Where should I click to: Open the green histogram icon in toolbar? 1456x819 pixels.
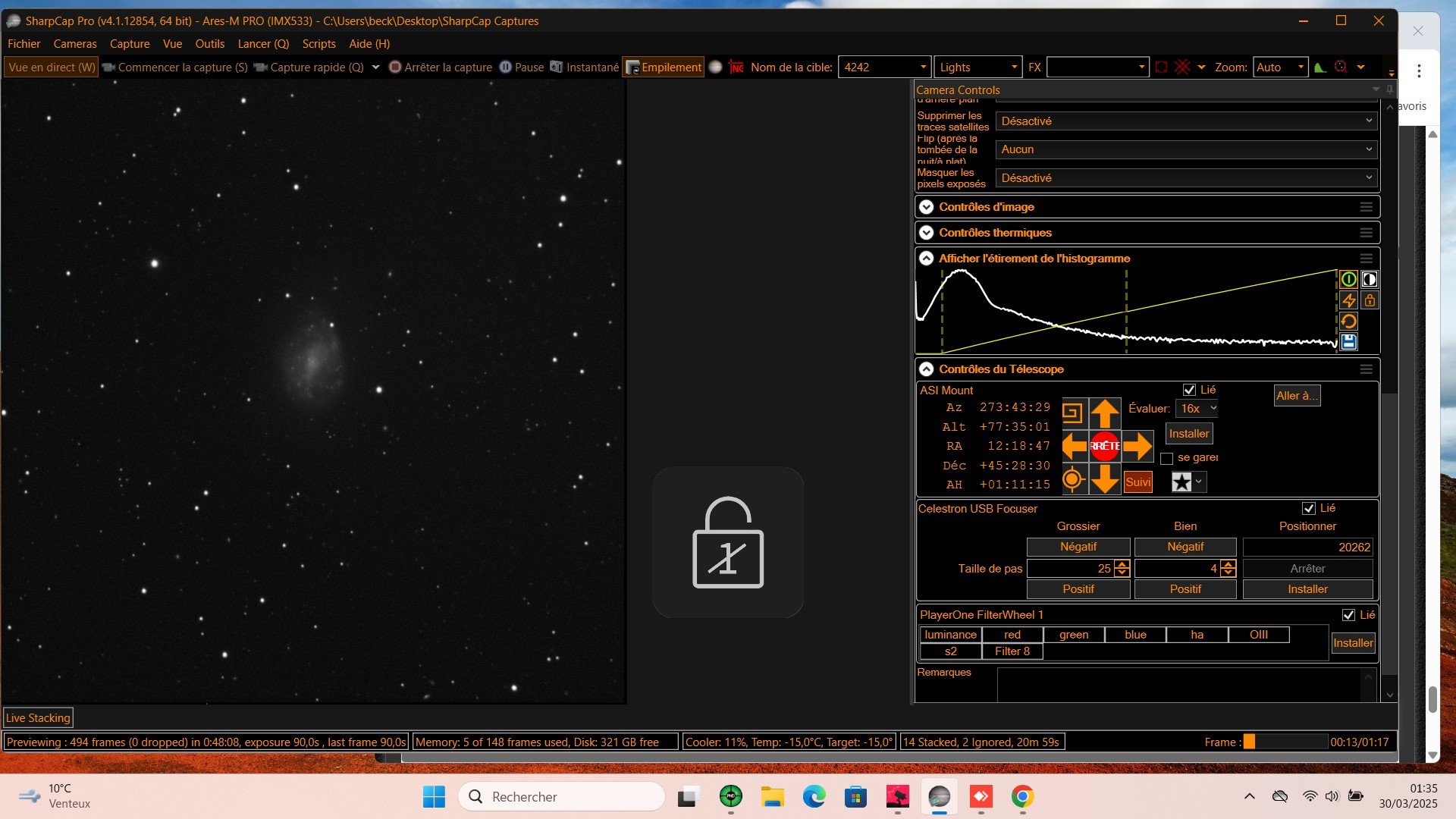(1320, 67)
